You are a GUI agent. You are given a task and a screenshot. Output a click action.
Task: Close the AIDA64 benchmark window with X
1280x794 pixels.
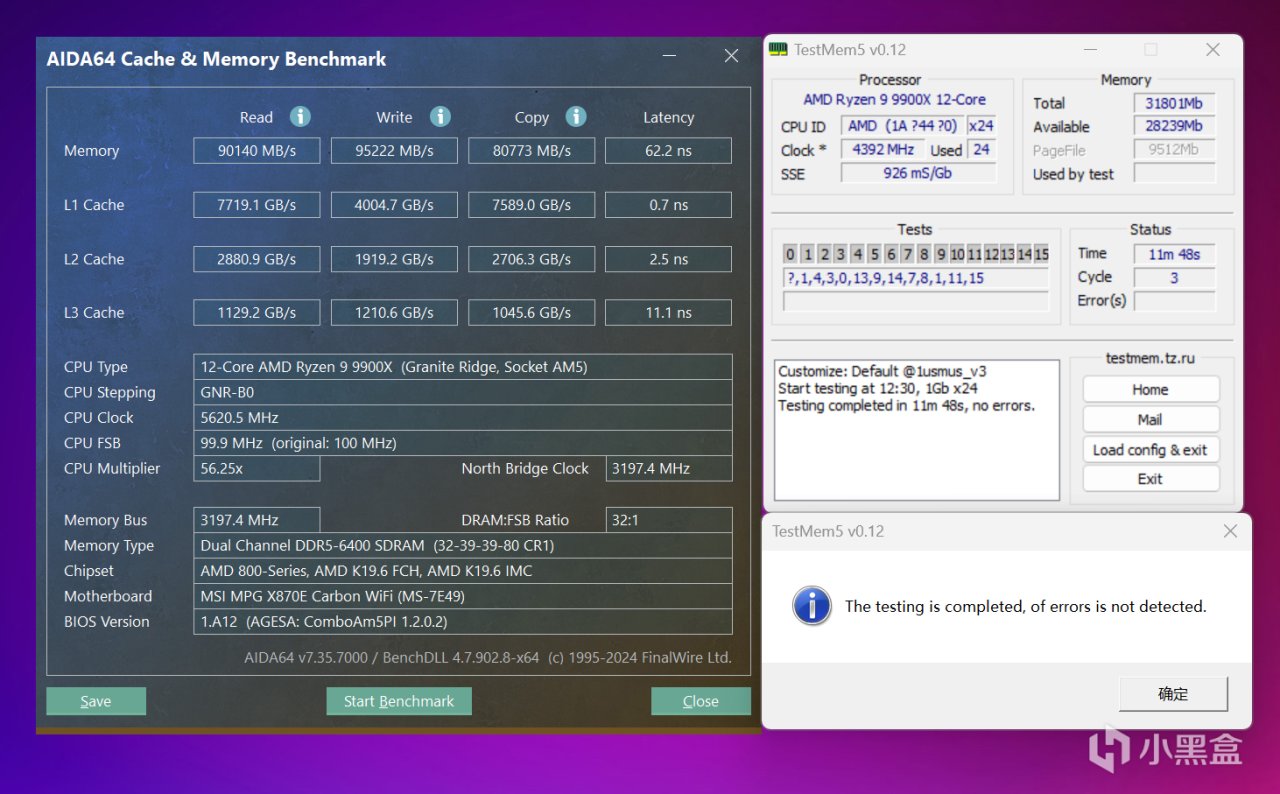[731, 56]
